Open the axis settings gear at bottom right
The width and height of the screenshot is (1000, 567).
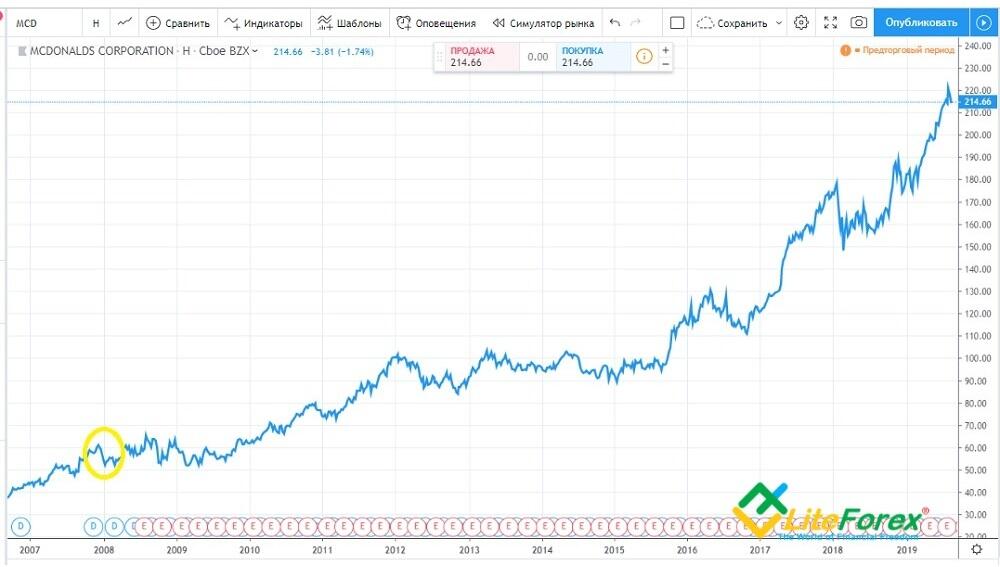tap(976, 549)
